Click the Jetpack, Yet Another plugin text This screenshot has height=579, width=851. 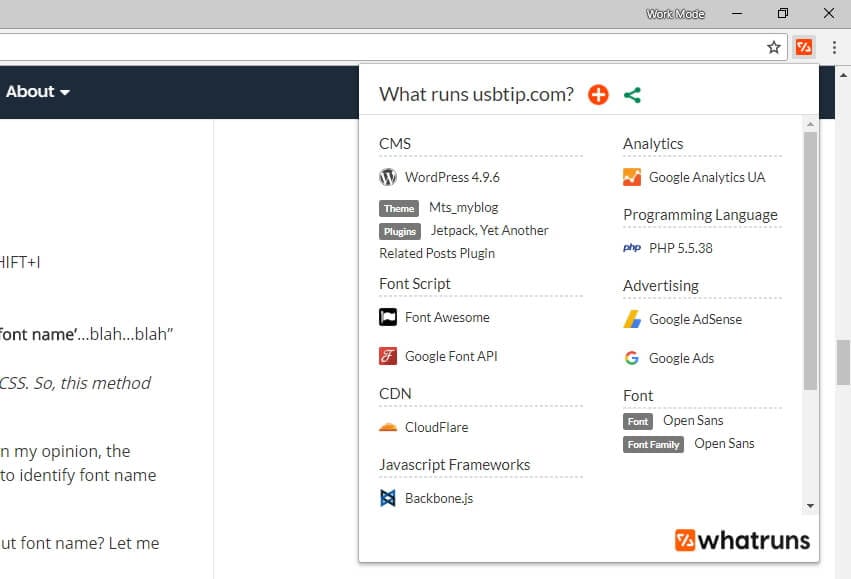490,231
